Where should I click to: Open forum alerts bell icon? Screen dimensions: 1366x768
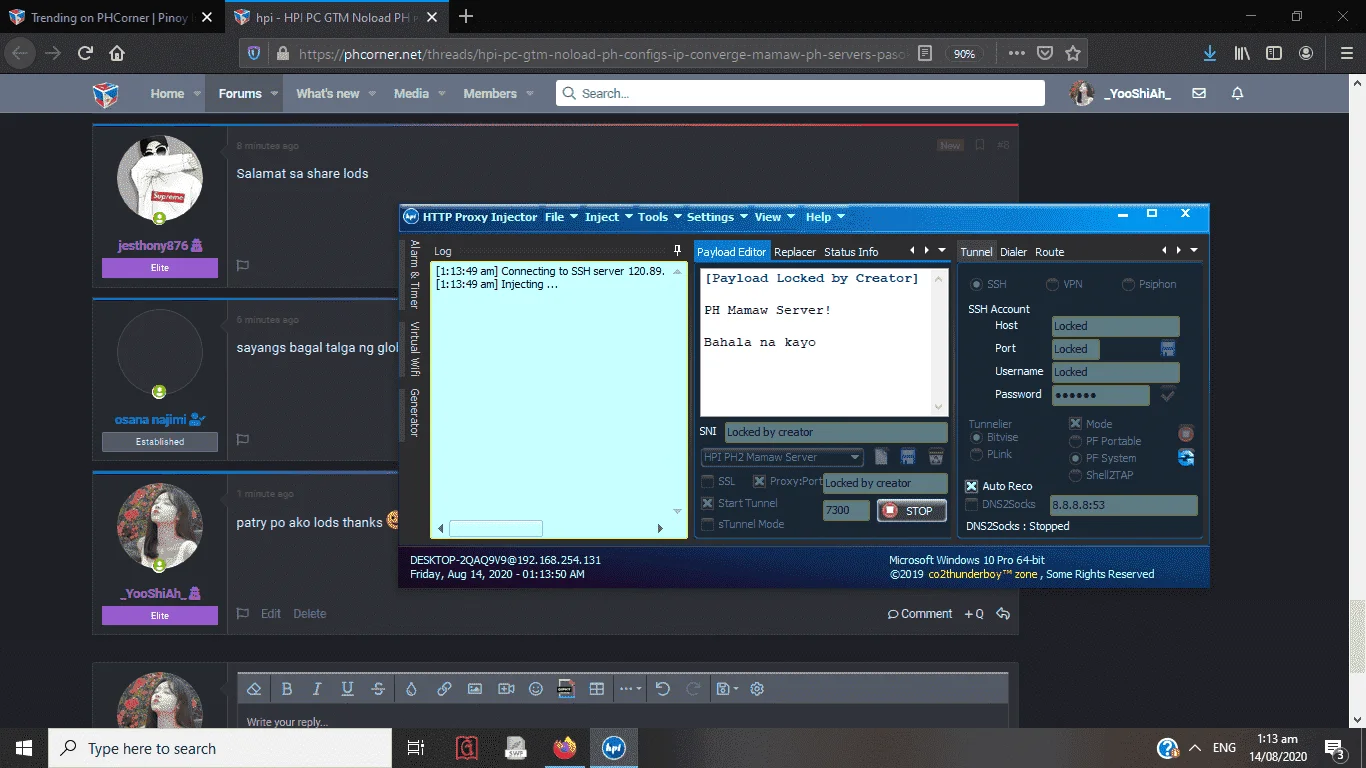[x=1237, y=93]
